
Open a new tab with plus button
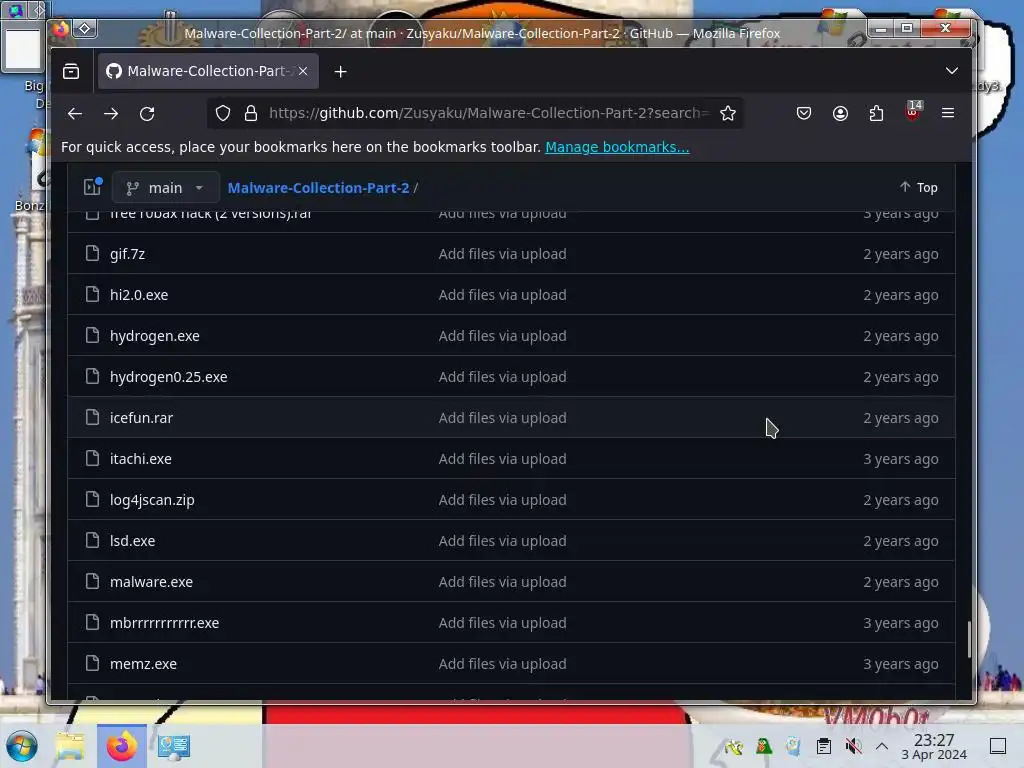click(x=340, y=72)
